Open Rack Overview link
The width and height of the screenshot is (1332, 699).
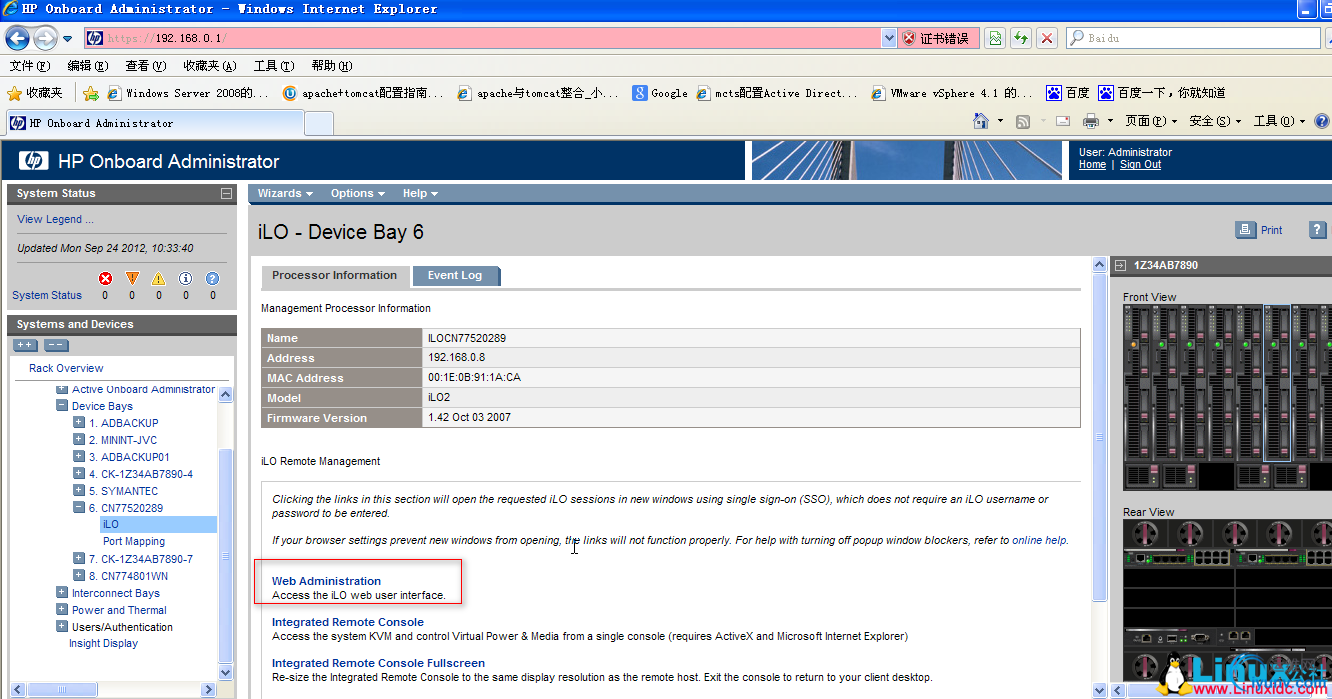tap(66, 368)
